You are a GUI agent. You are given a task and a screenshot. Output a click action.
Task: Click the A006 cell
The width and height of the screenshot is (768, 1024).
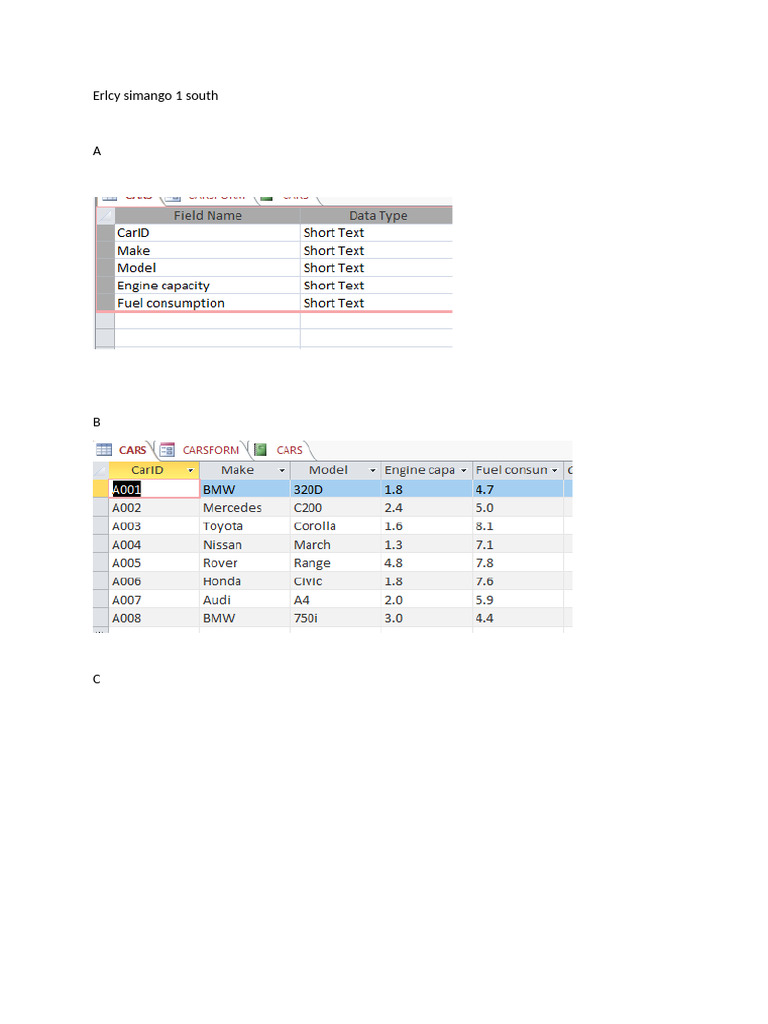point(155,581)
